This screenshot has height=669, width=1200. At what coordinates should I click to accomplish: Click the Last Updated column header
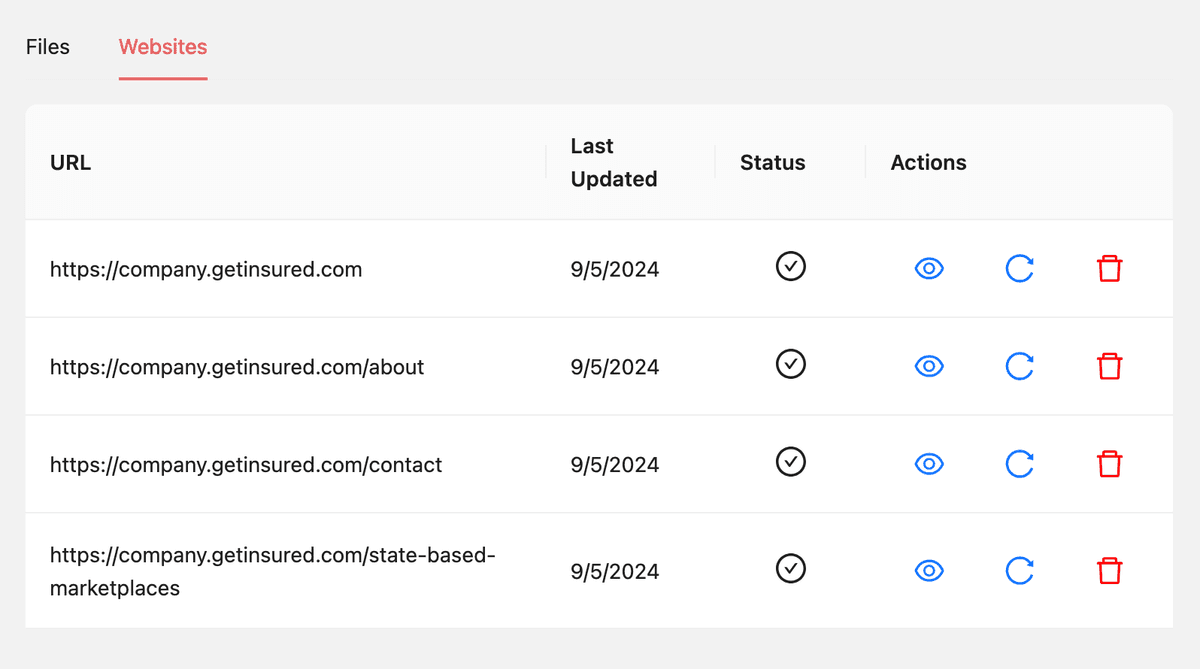[x=613, y=162]
